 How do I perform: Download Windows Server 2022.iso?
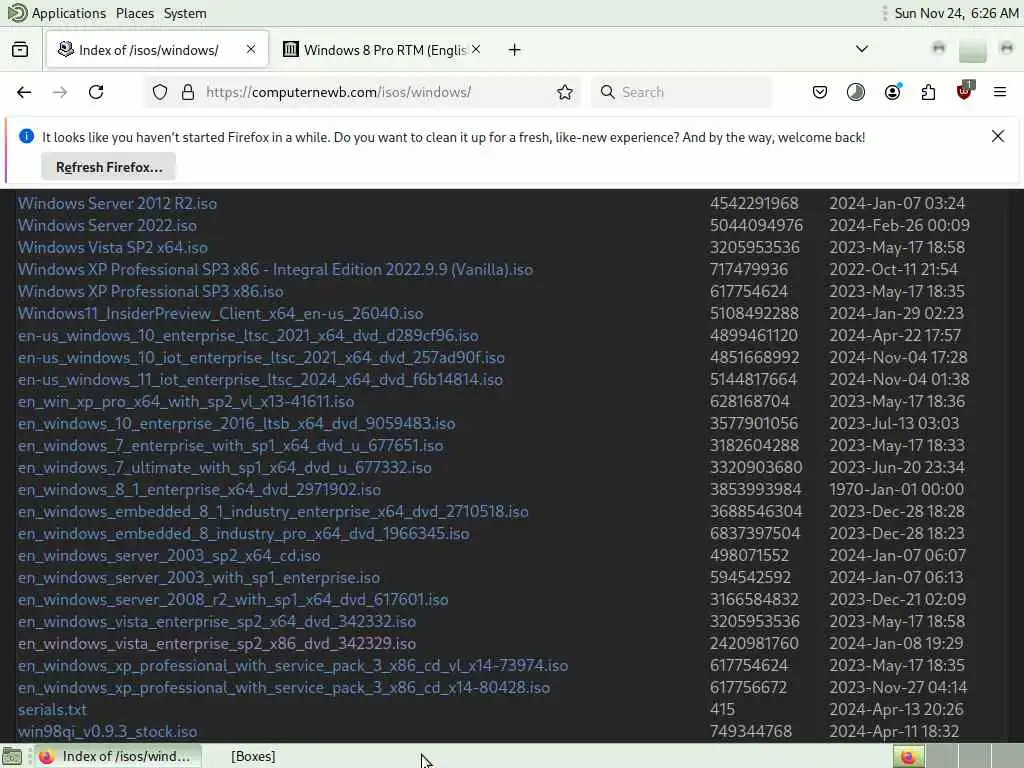point(107,225)
